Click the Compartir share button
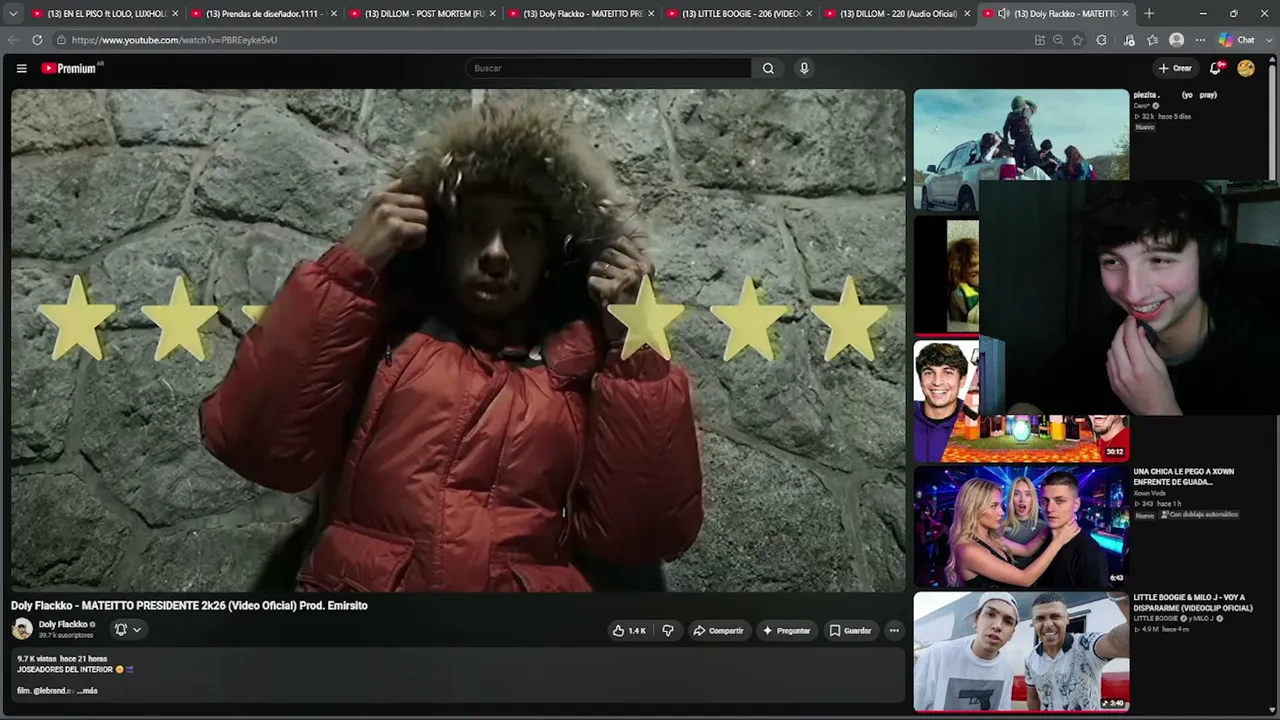This screenshot has width=1280, height=720. point(718,631)
